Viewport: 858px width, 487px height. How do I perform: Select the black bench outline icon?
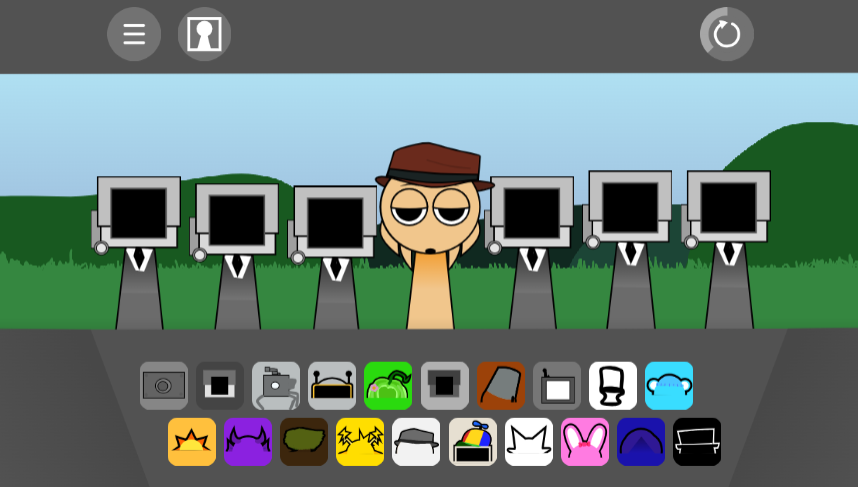697,442
